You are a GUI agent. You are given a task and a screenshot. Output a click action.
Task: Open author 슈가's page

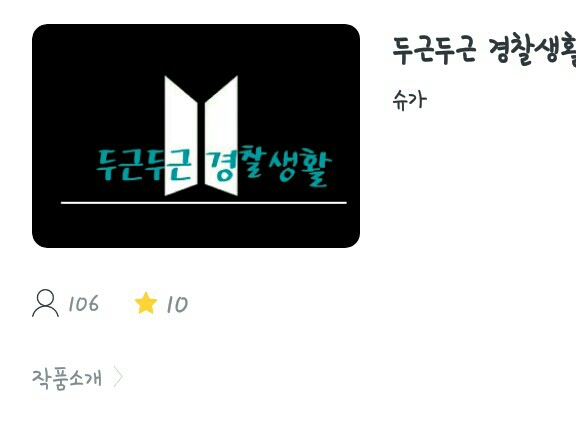410,100
